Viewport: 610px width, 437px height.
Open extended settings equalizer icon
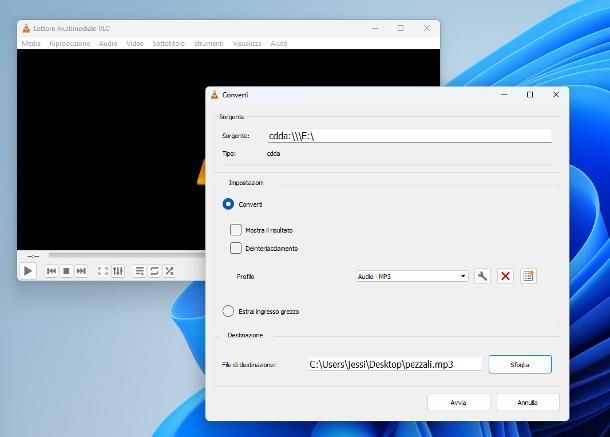click(x=118, y=271)
